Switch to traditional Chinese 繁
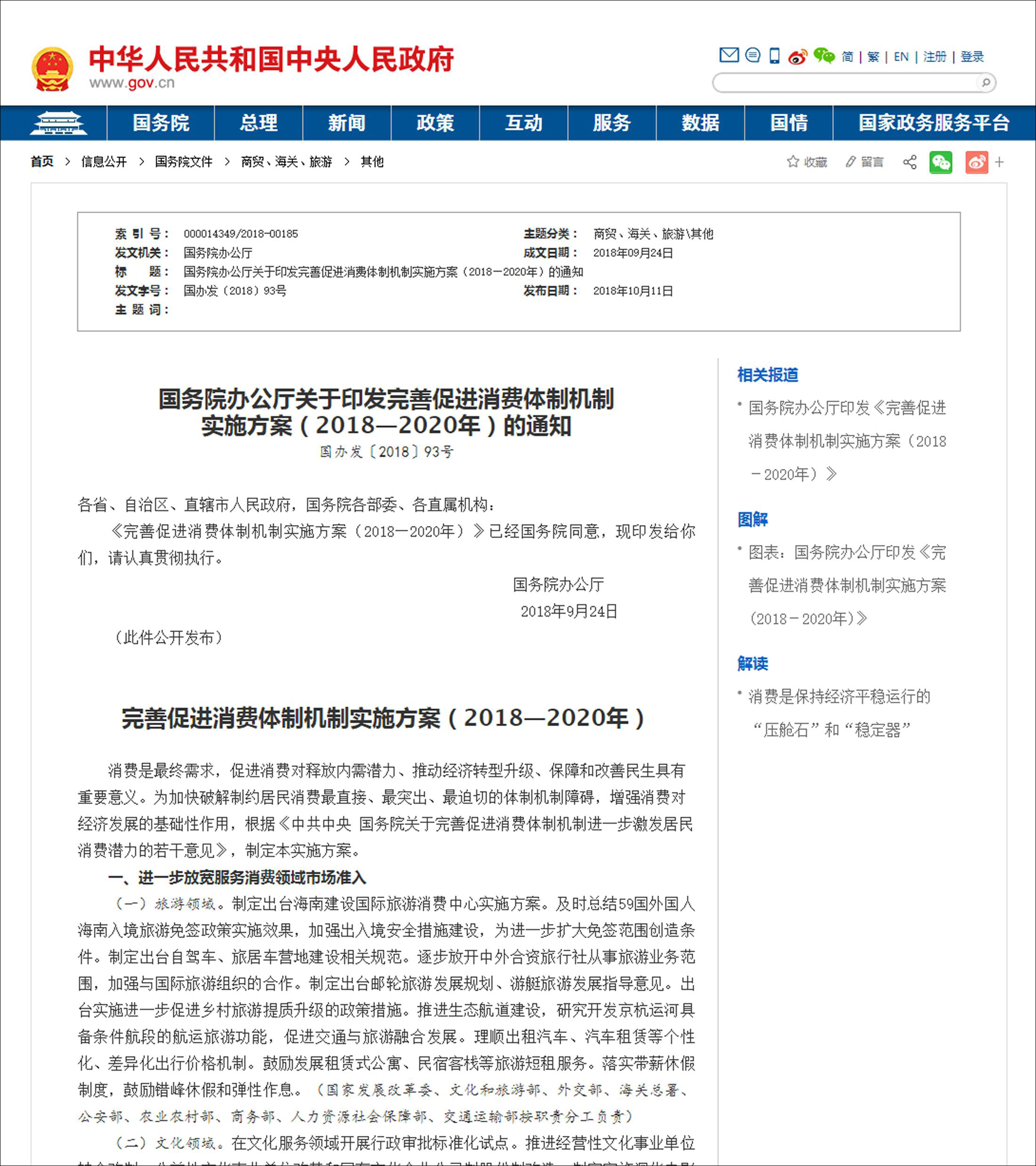Viewport: 1036px width, 1166px height. click(874, 57)
